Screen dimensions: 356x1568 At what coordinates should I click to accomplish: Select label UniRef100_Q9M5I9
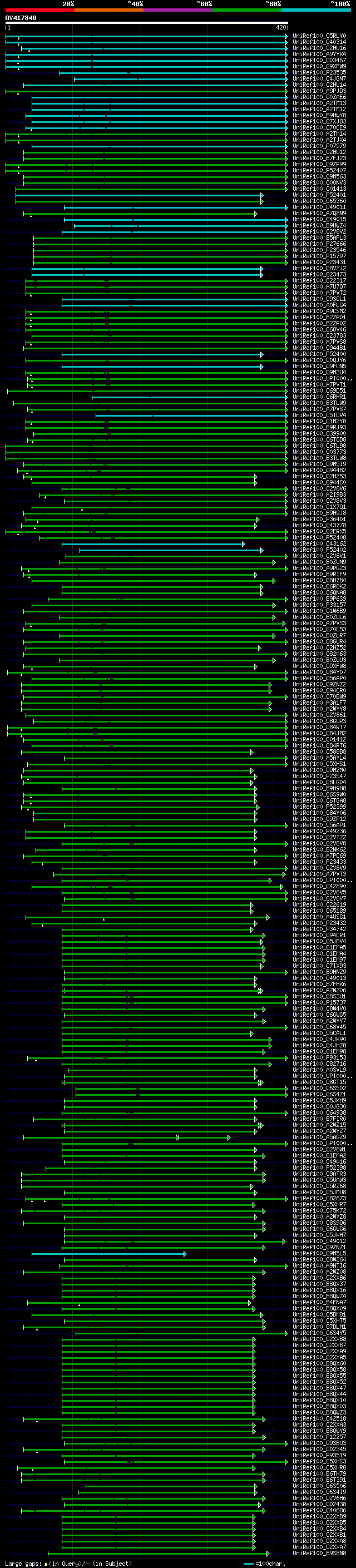[x=319, y=464]
